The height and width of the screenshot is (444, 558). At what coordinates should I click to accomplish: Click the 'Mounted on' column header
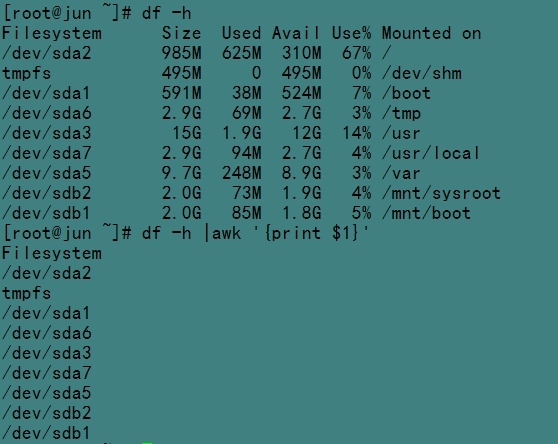(431, 33)
